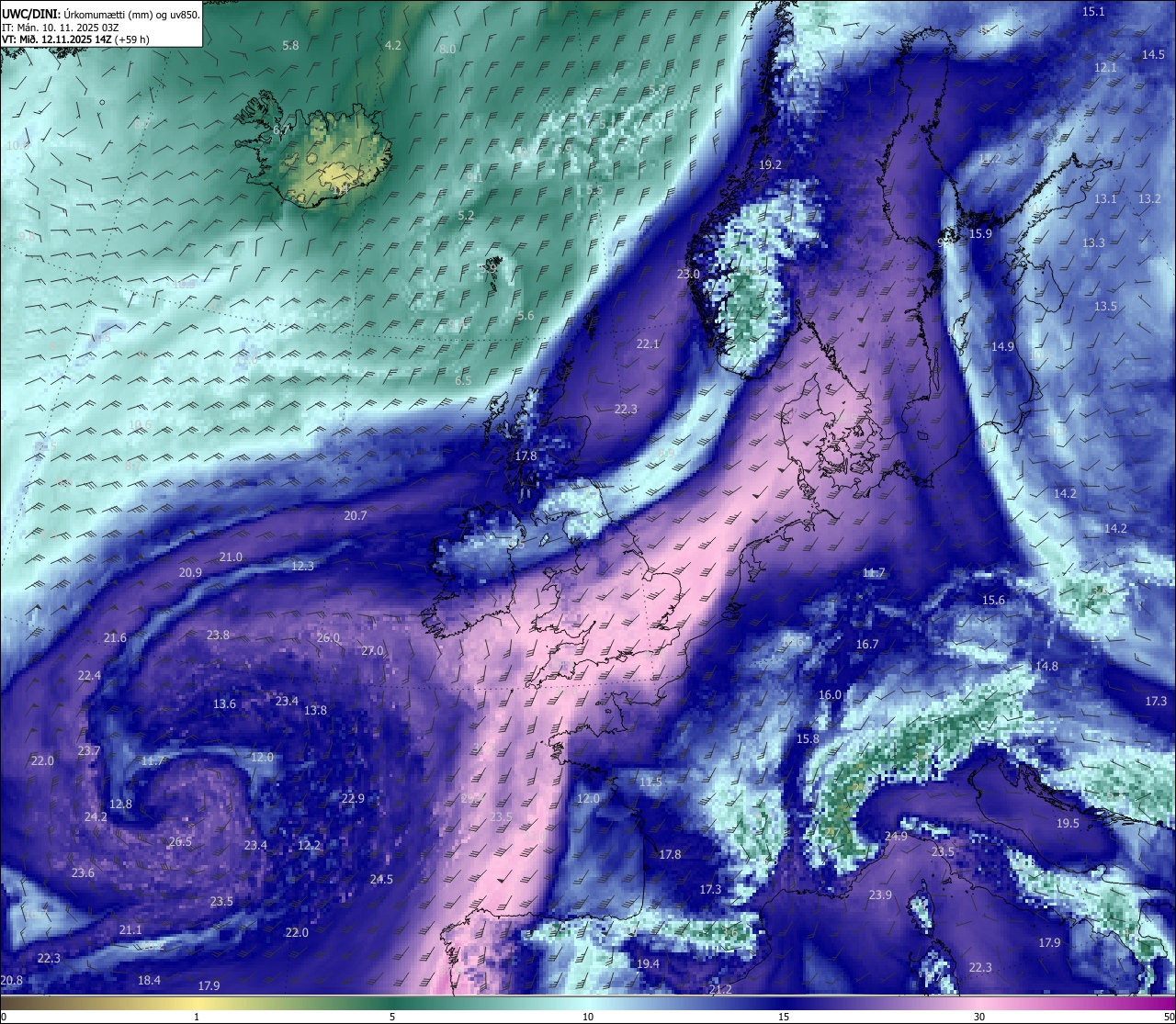Select the 27.0 value label

pos(372,650)
